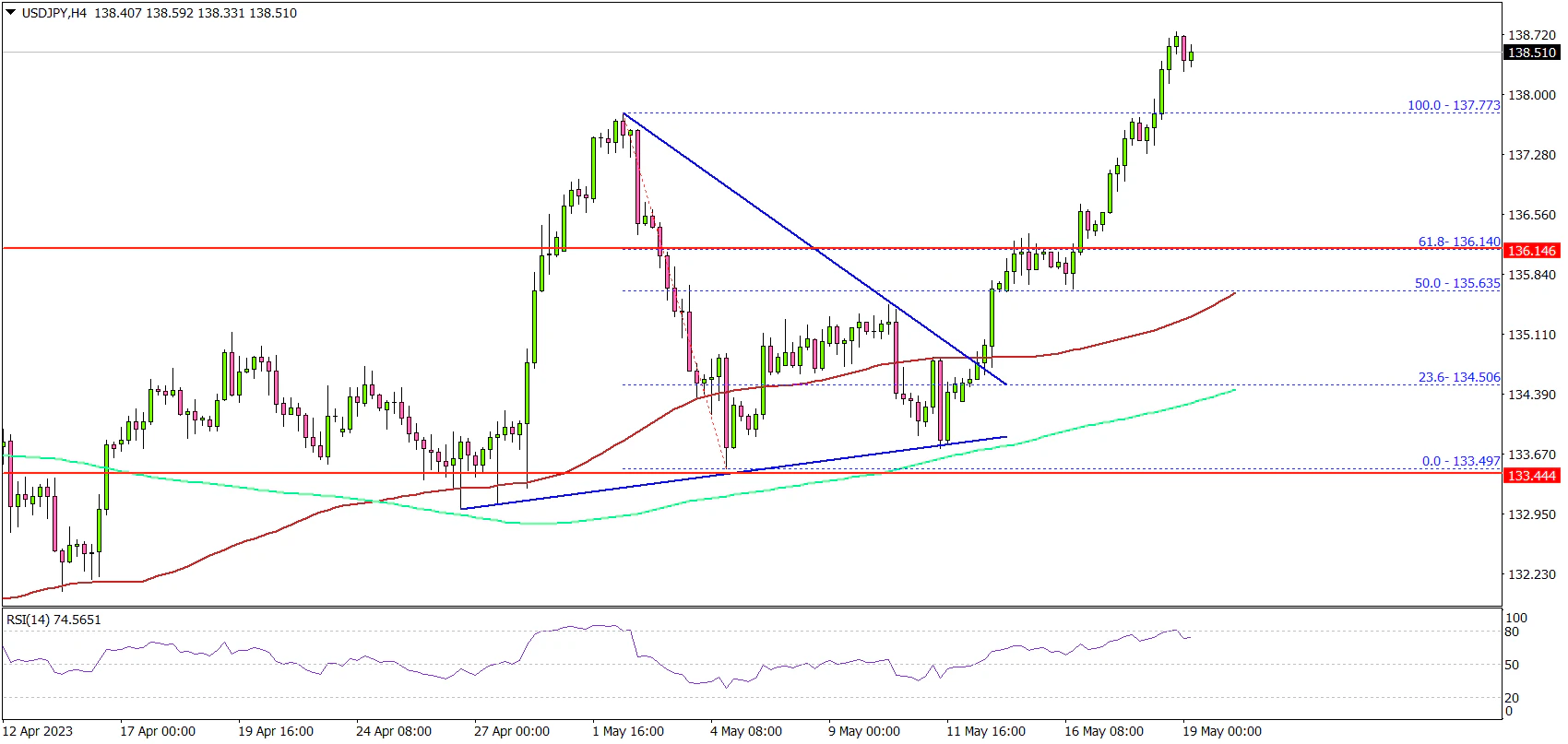Viewport: 1568px width, 744px height.
Task: Click the red 133.444 price label
Action: click(x=1531, y=476)
